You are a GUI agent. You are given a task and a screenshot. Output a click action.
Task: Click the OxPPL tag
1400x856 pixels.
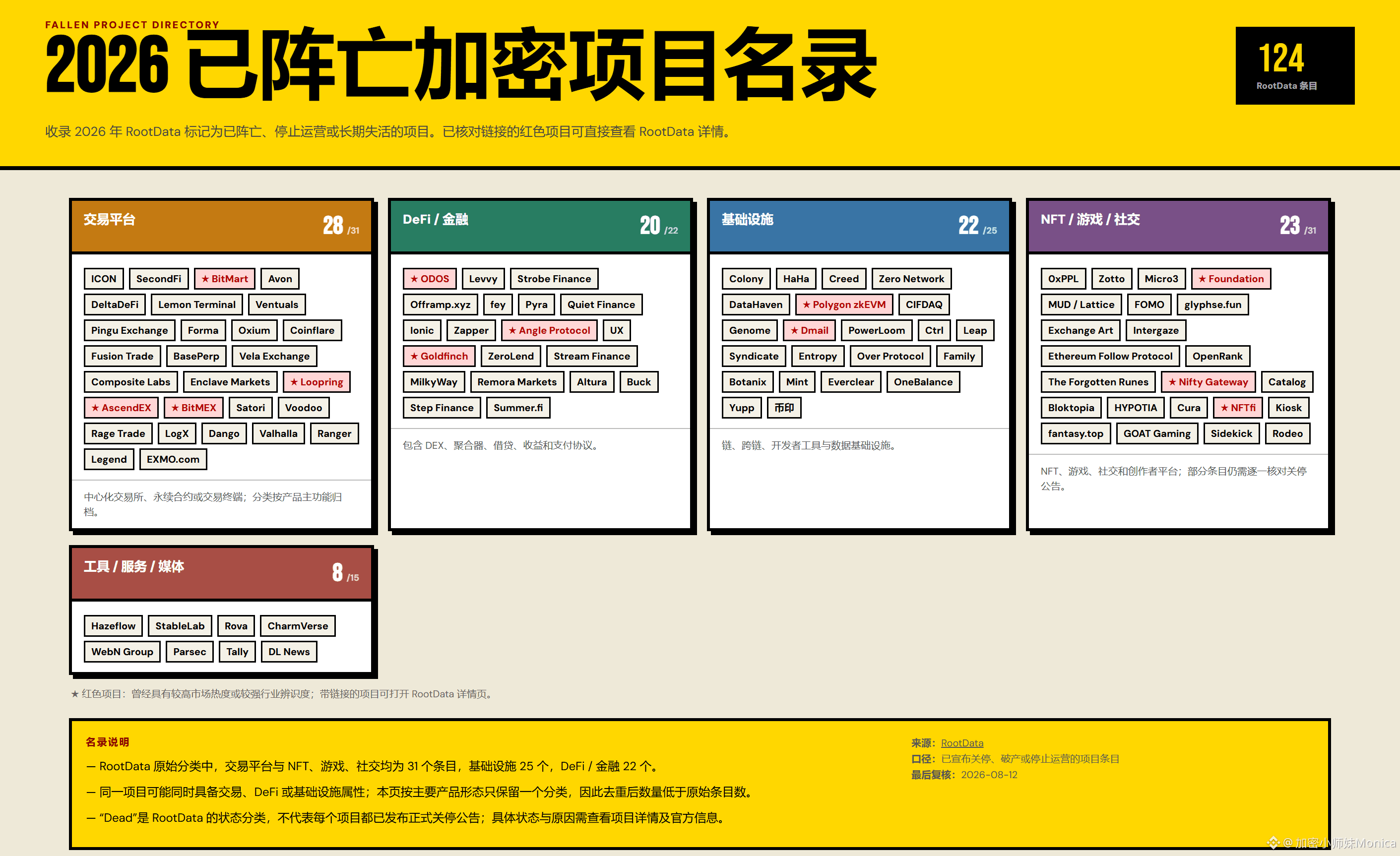click(1063, 279)
